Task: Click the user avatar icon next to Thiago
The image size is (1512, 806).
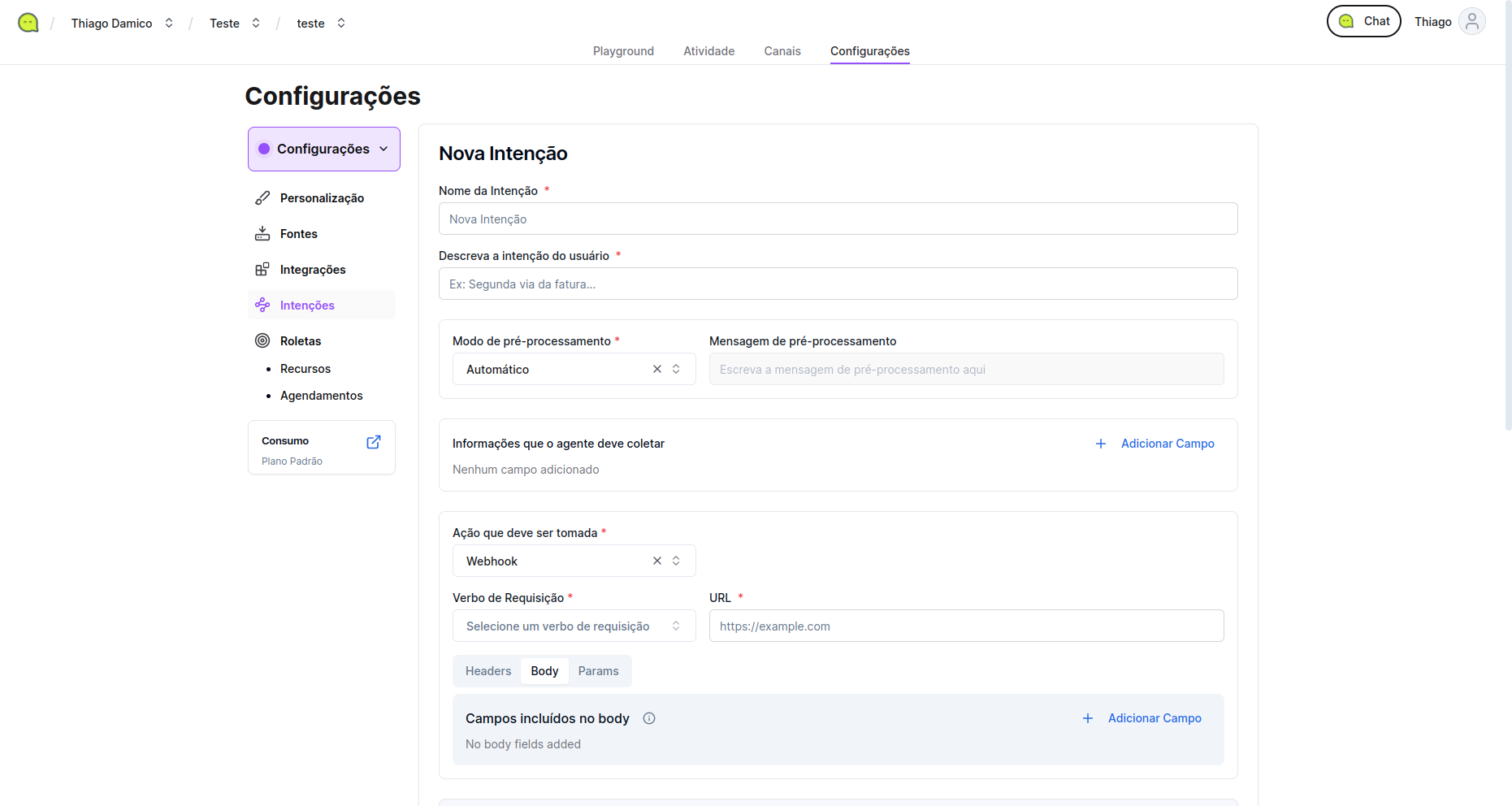Action: tap(1471, 22)
